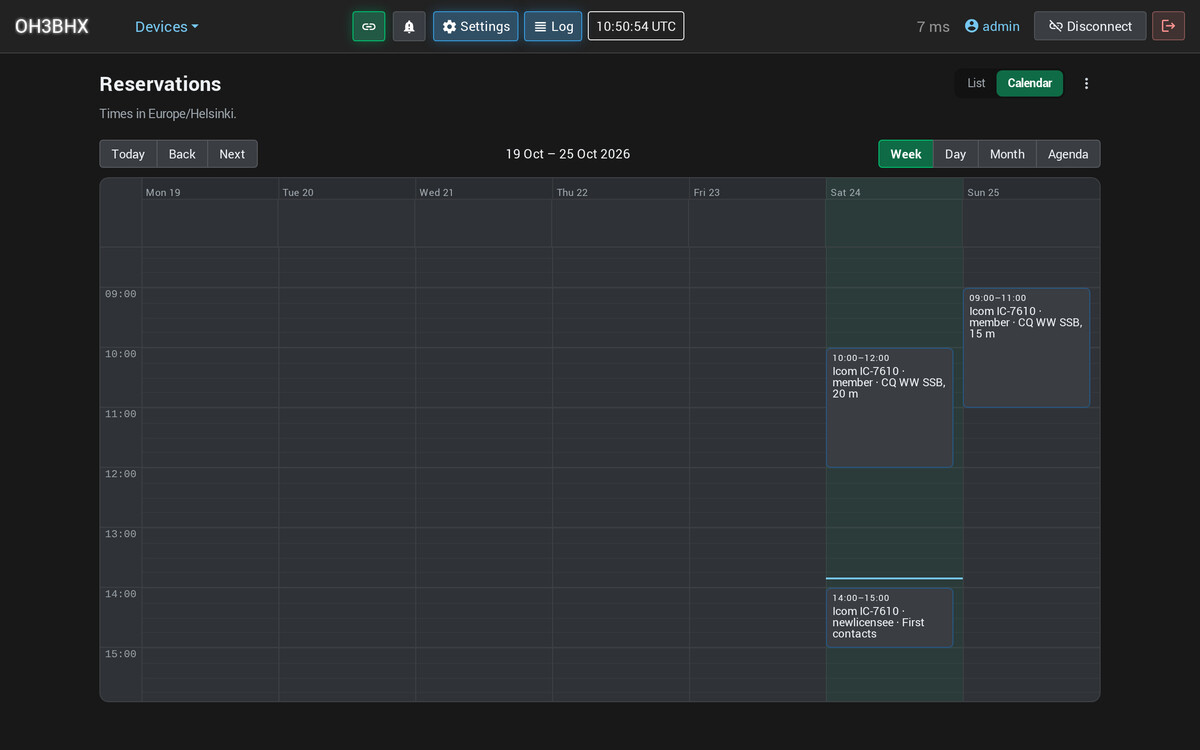Open the Sat 24 day header
Screen dimensions: 1200x750
(x=845, y=192)
